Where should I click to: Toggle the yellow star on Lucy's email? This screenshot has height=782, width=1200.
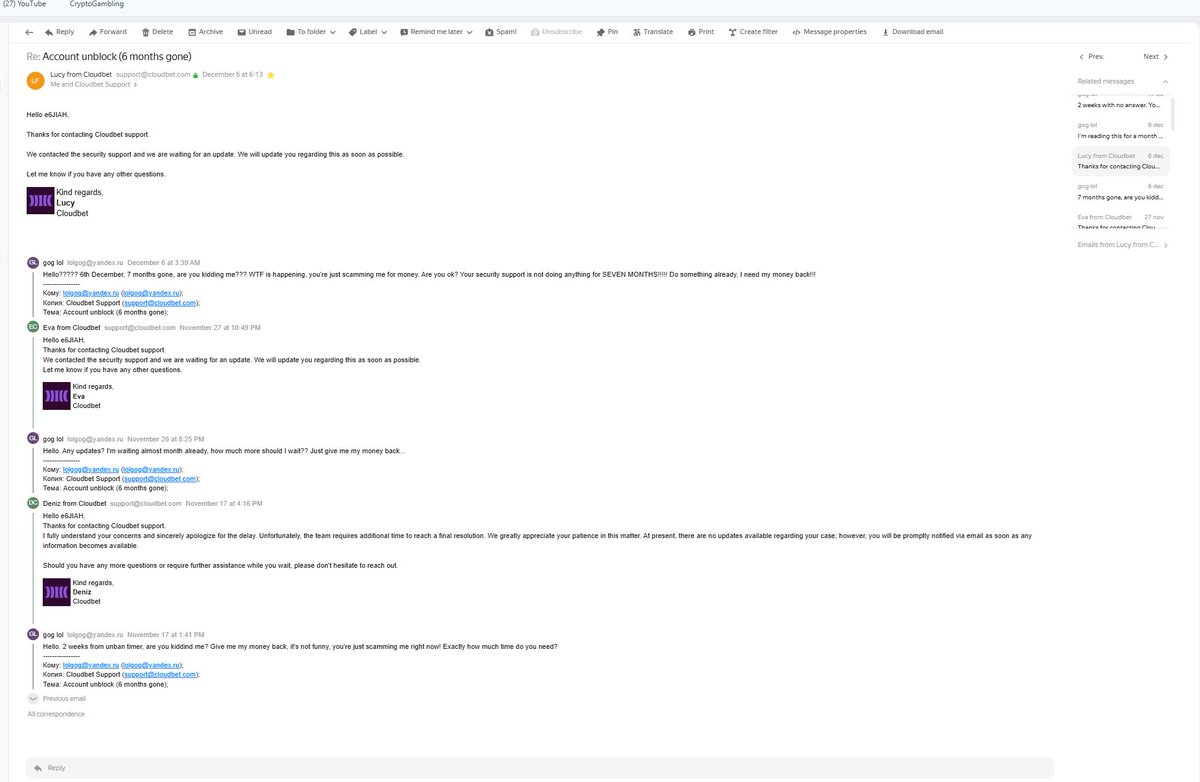271,75
